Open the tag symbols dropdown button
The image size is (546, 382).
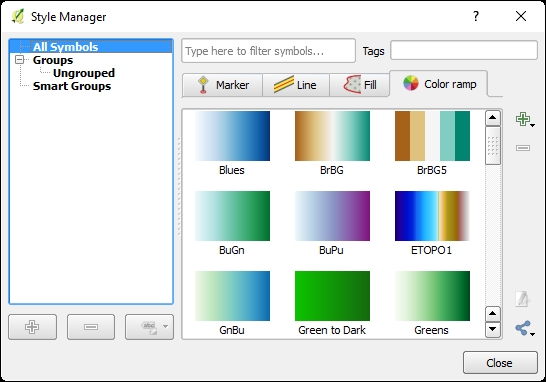coord(149,327)
